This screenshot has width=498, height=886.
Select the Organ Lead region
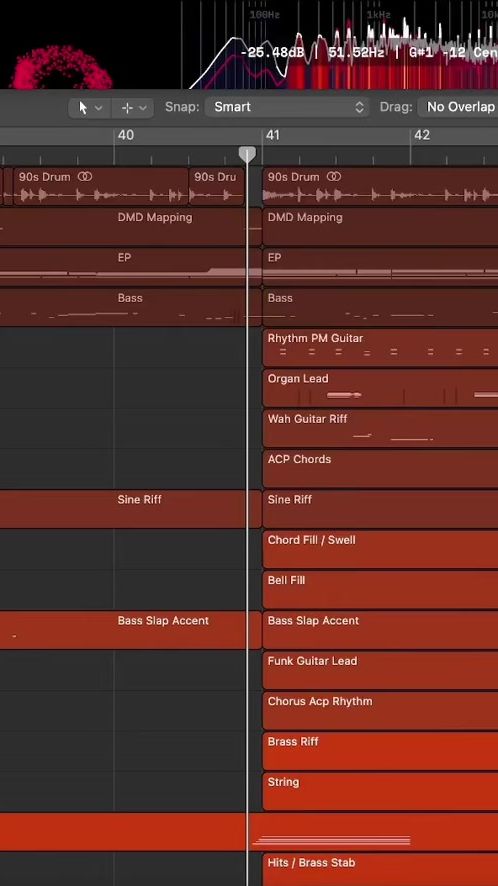click(380, 388)
